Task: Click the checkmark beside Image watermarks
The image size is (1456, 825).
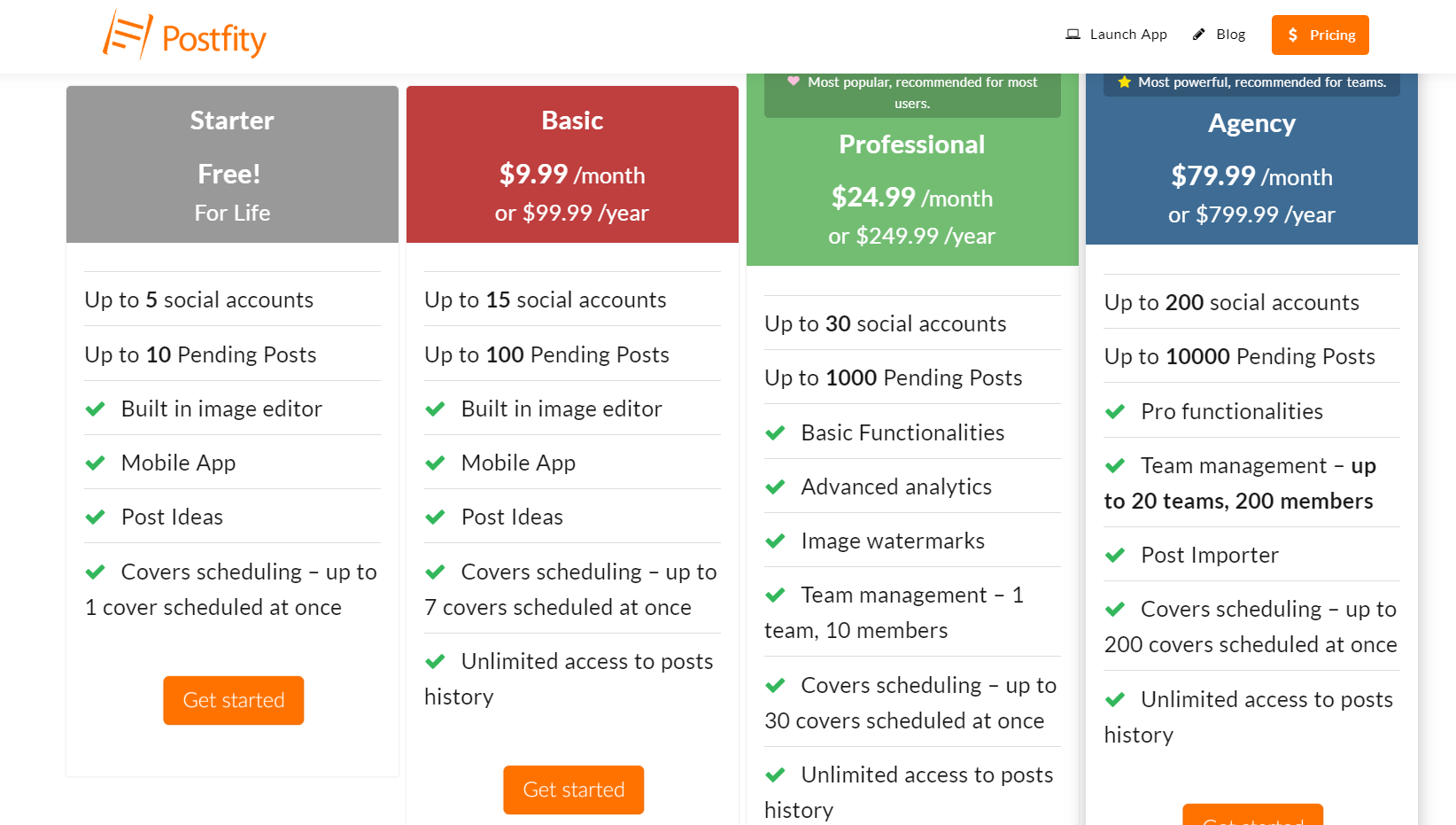Action: [776, 541]
